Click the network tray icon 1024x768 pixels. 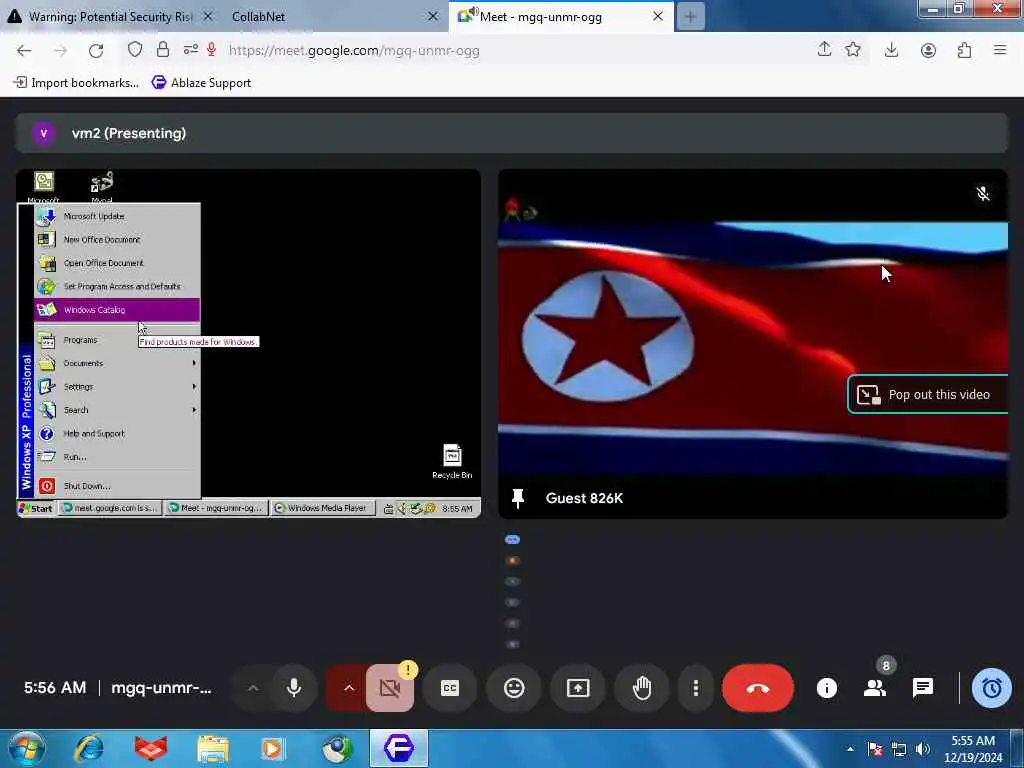[x=899, y=749]
